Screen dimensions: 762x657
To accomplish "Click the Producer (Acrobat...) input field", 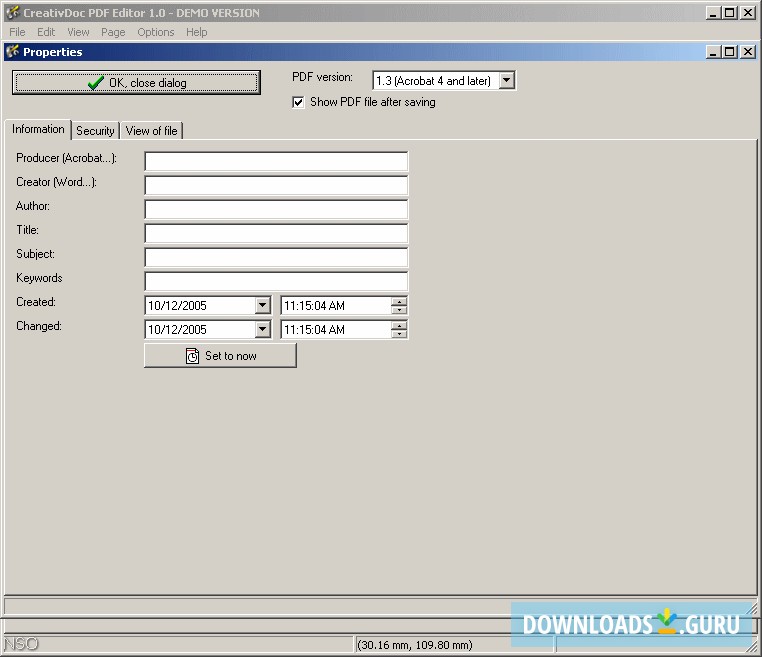I will (x=276, y=161).
